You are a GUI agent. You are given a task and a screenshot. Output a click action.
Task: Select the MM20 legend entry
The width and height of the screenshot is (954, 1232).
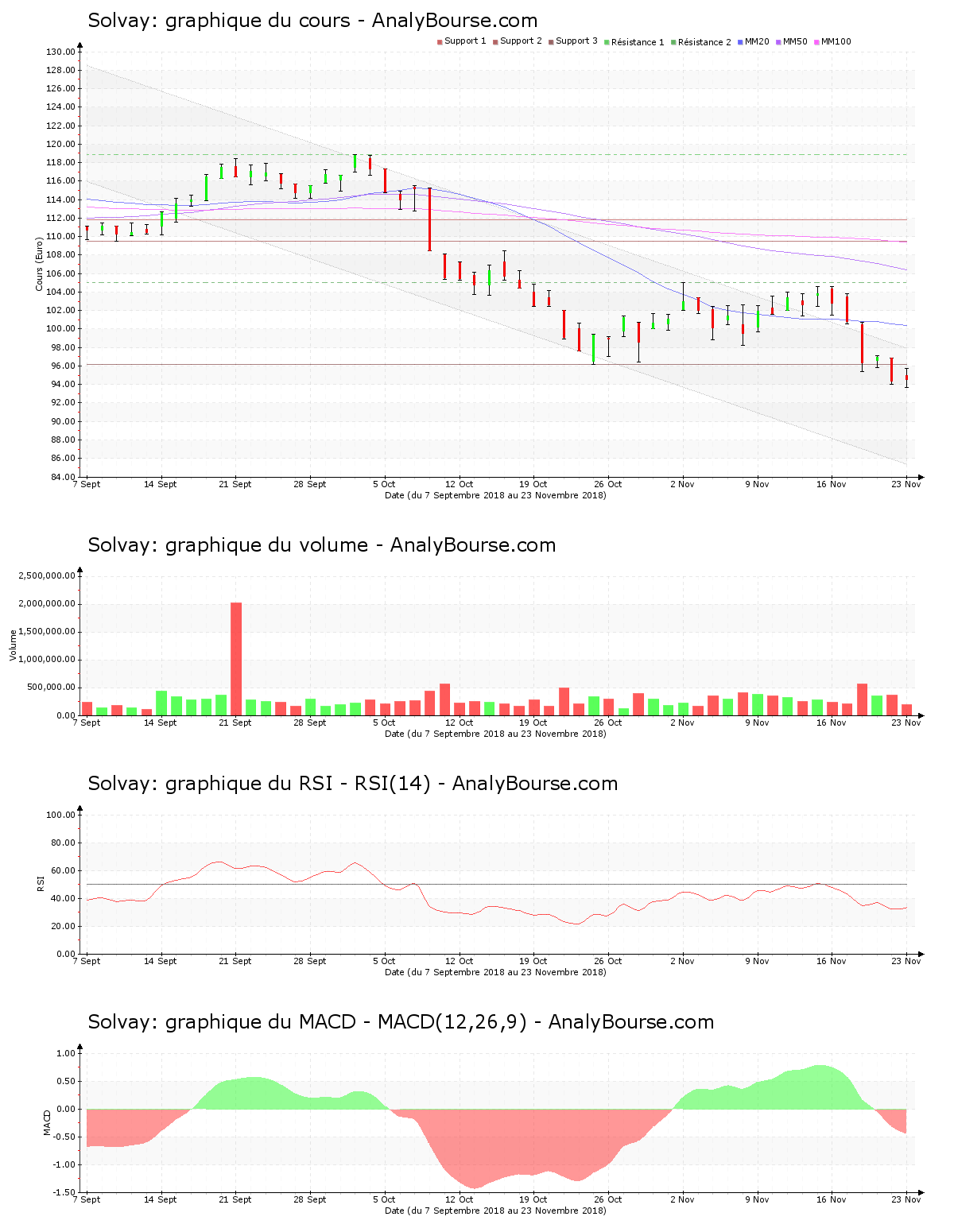click(x=754, y=41)
